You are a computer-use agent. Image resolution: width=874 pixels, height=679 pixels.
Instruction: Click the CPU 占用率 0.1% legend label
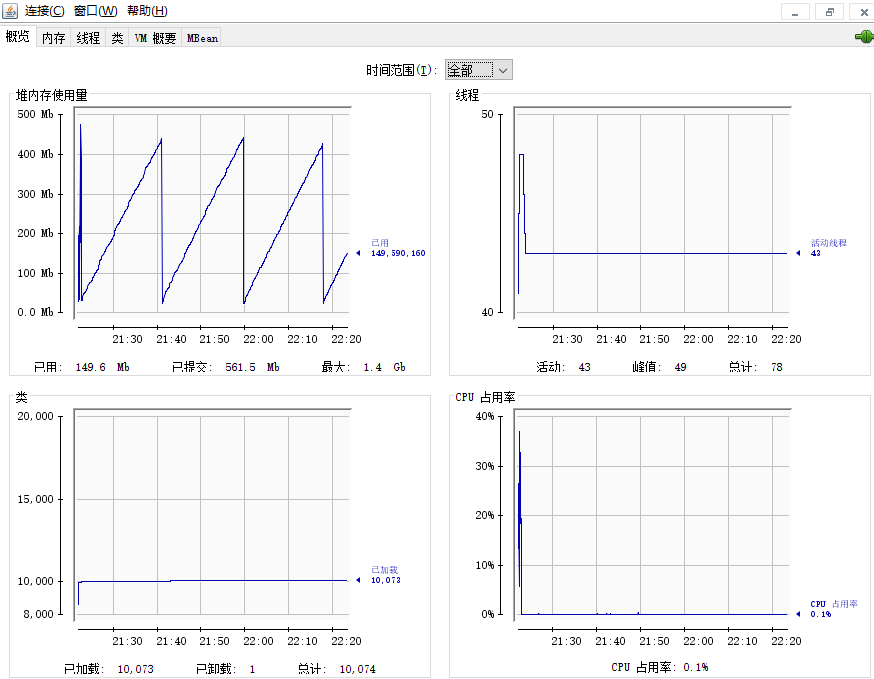tap(834, 609)
